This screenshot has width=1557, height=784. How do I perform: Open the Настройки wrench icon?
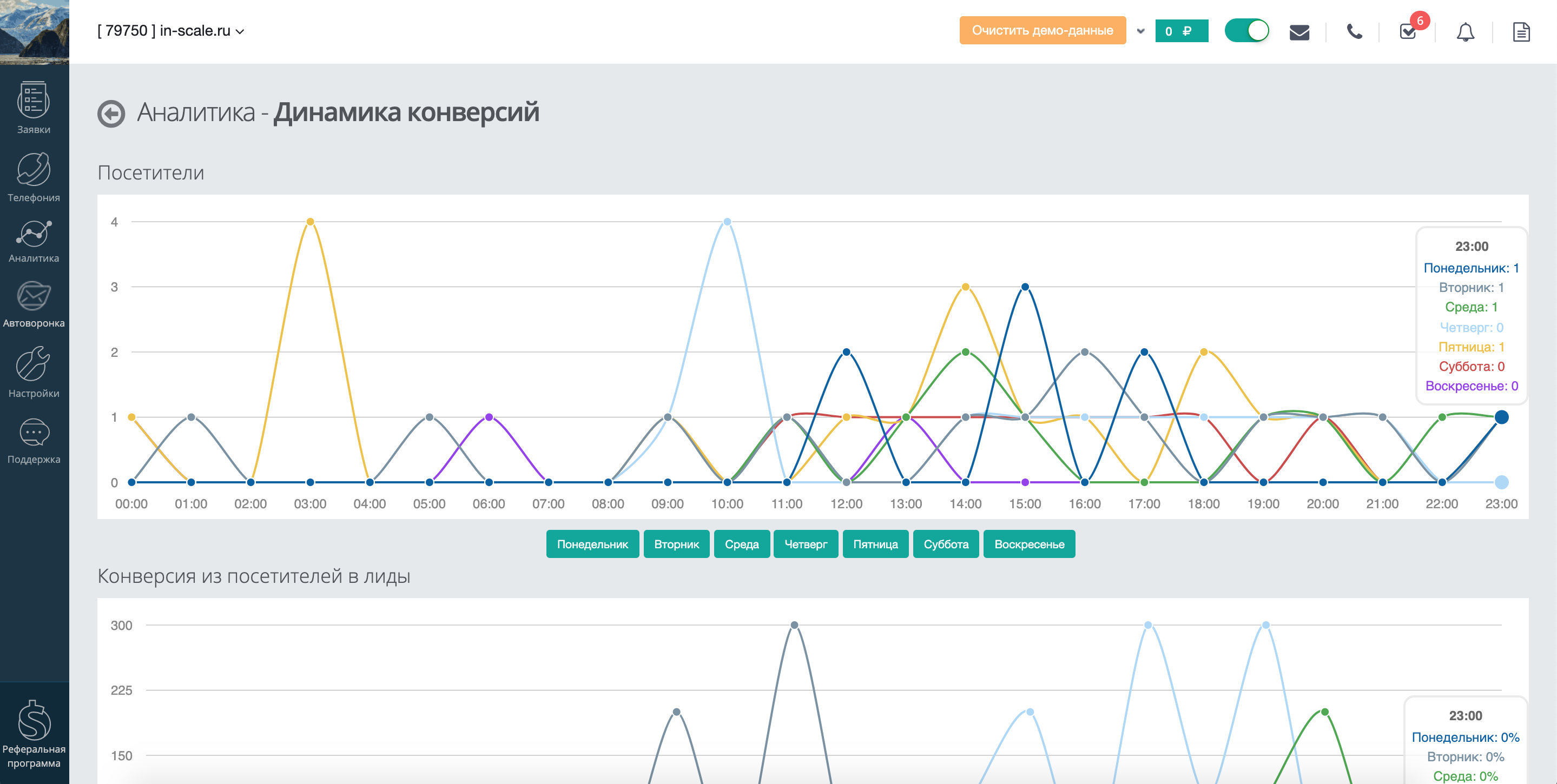point(33,363)
